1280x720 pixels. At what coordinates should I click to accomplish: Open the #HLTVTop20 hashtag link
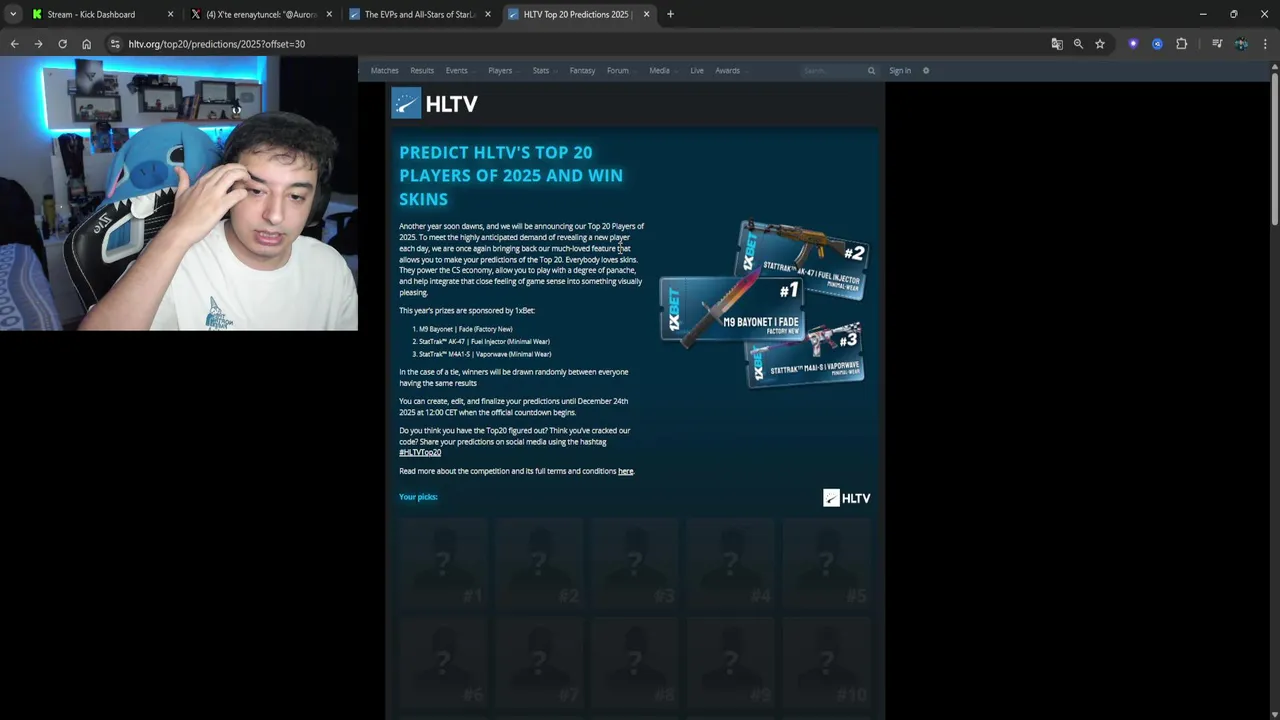pos(420,453)
